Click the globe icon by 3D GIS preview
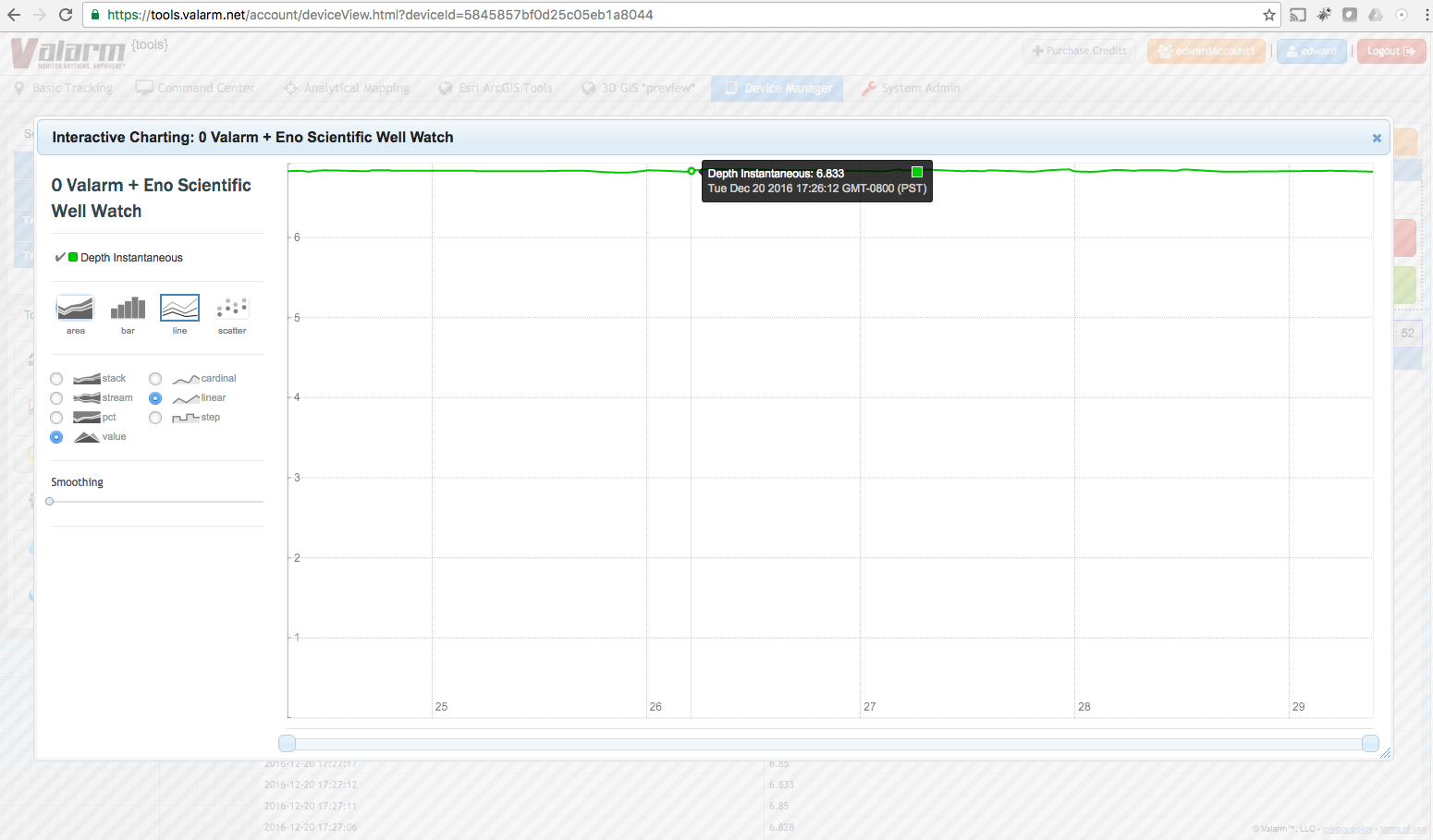 click(588, 88)
